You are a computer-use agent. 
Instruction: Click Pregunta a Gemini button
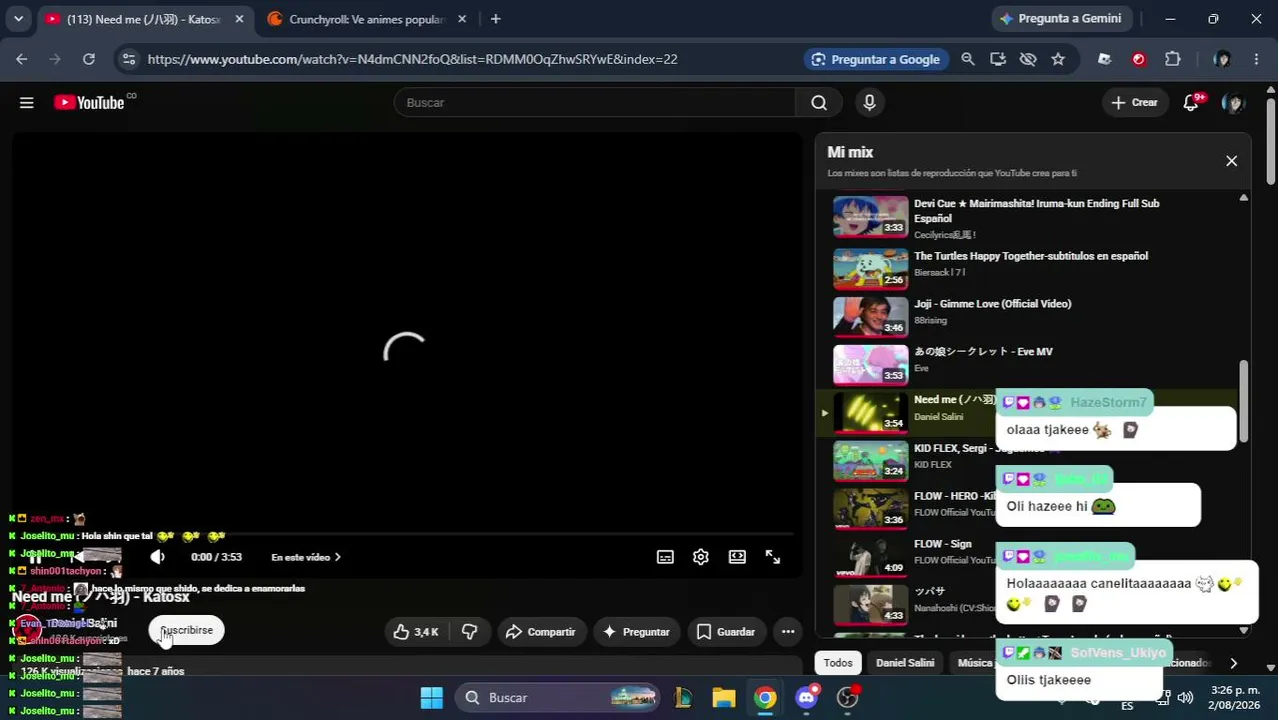[1062, 19]
